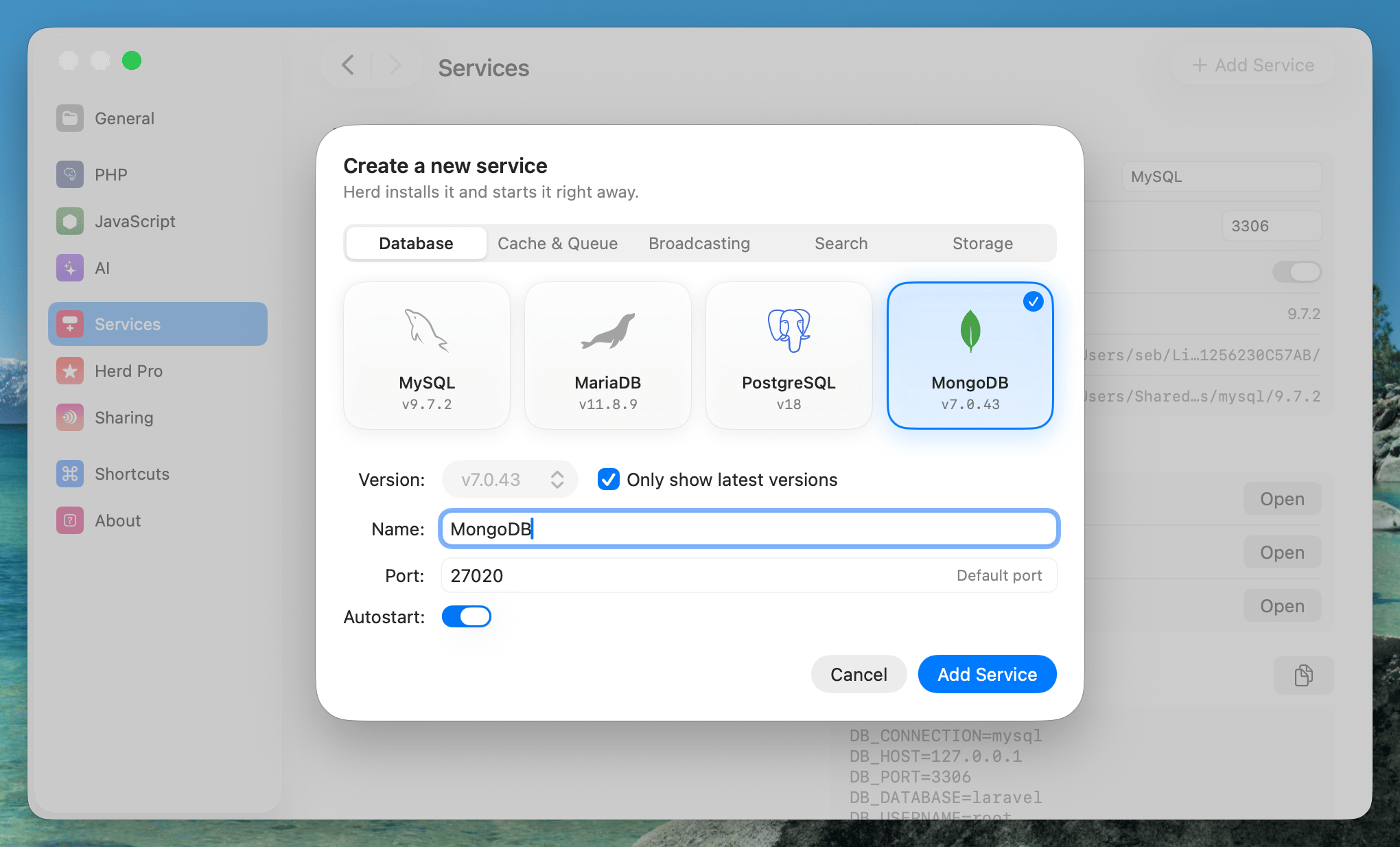Copy environment variables with clipboard icon

coord(1304,675)
